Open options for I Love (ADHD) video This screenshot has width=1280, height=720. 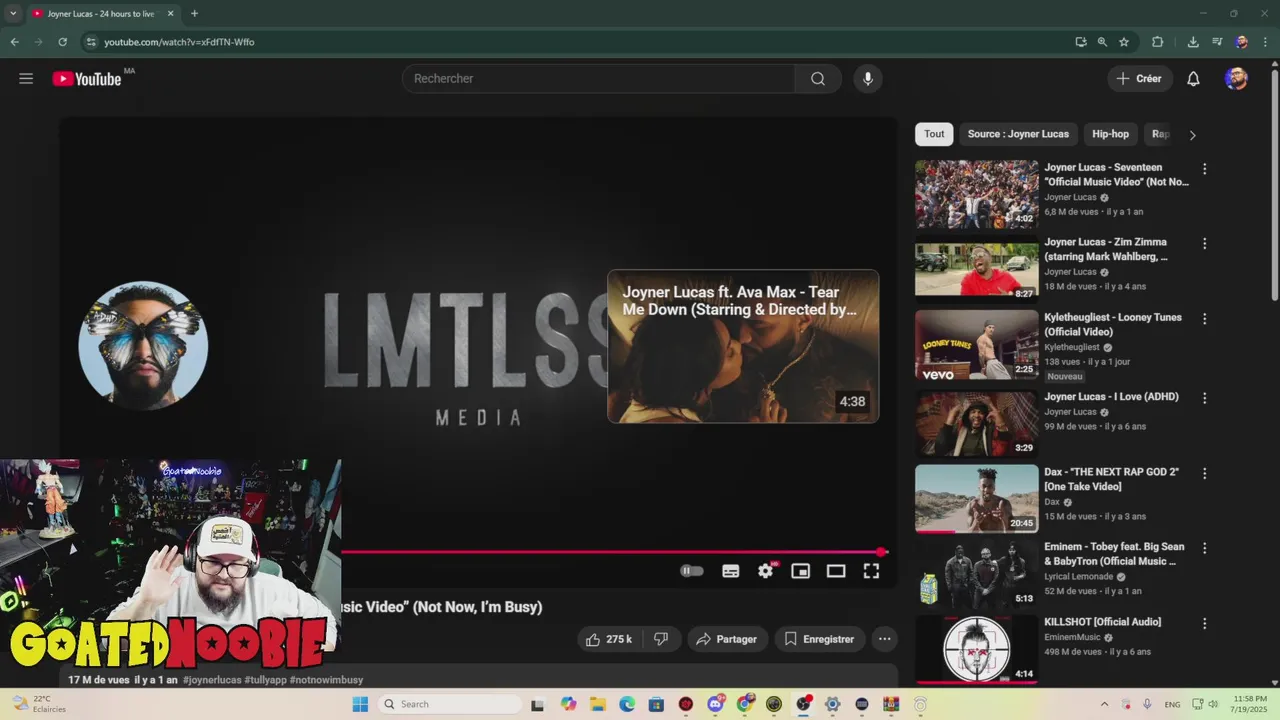pos(1204,398)
